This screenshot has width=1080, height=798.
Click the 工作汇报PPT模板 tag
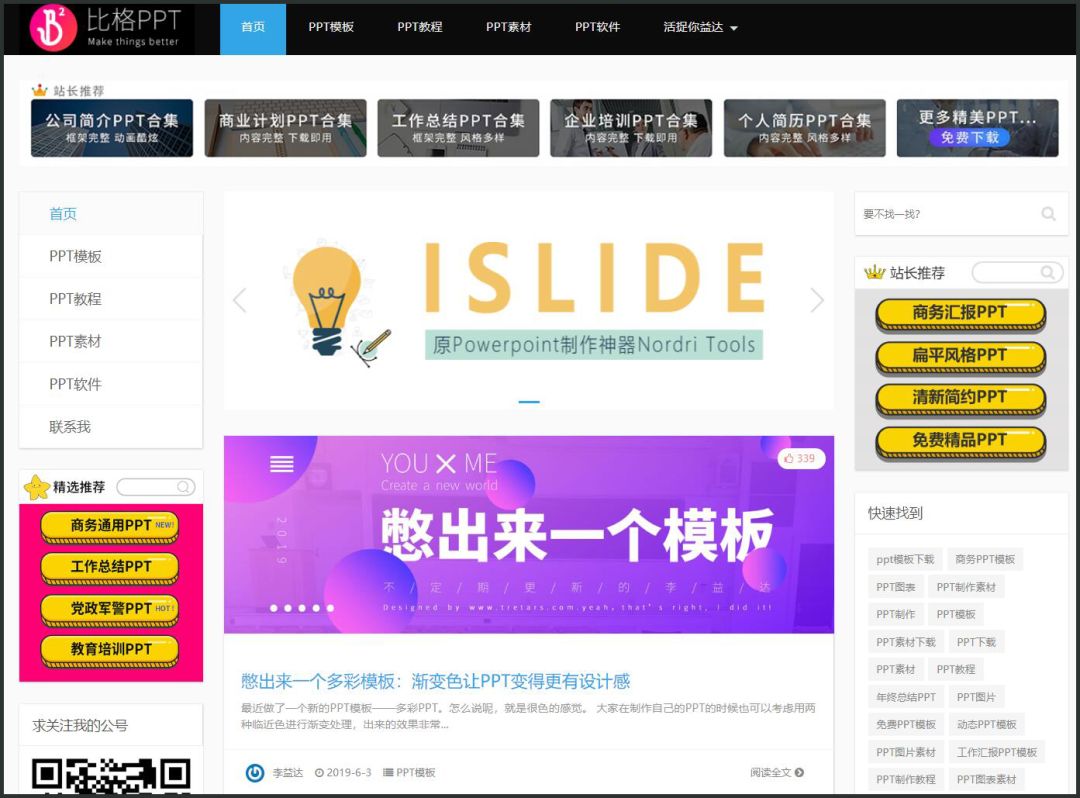tap(997, 752)
